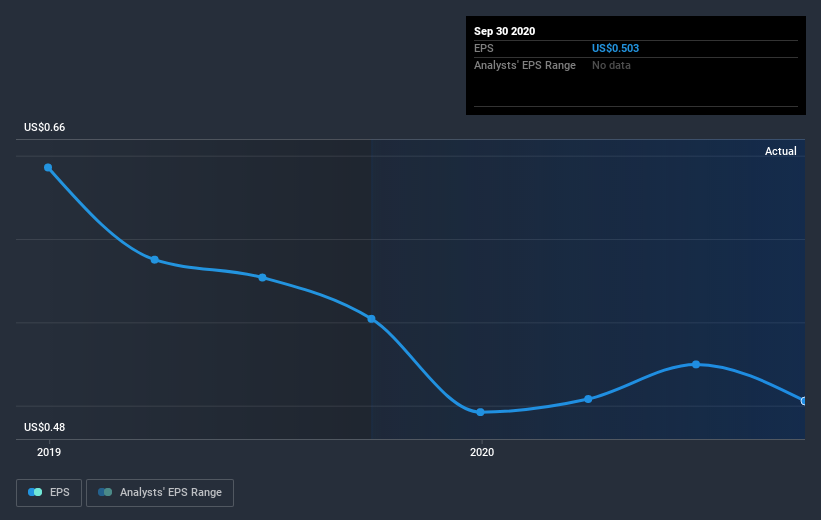The image size is (821, 520).
Task: Toggle the Analysts' EPS Range legend
Action: pyautogui.click(x=160, y=492)
